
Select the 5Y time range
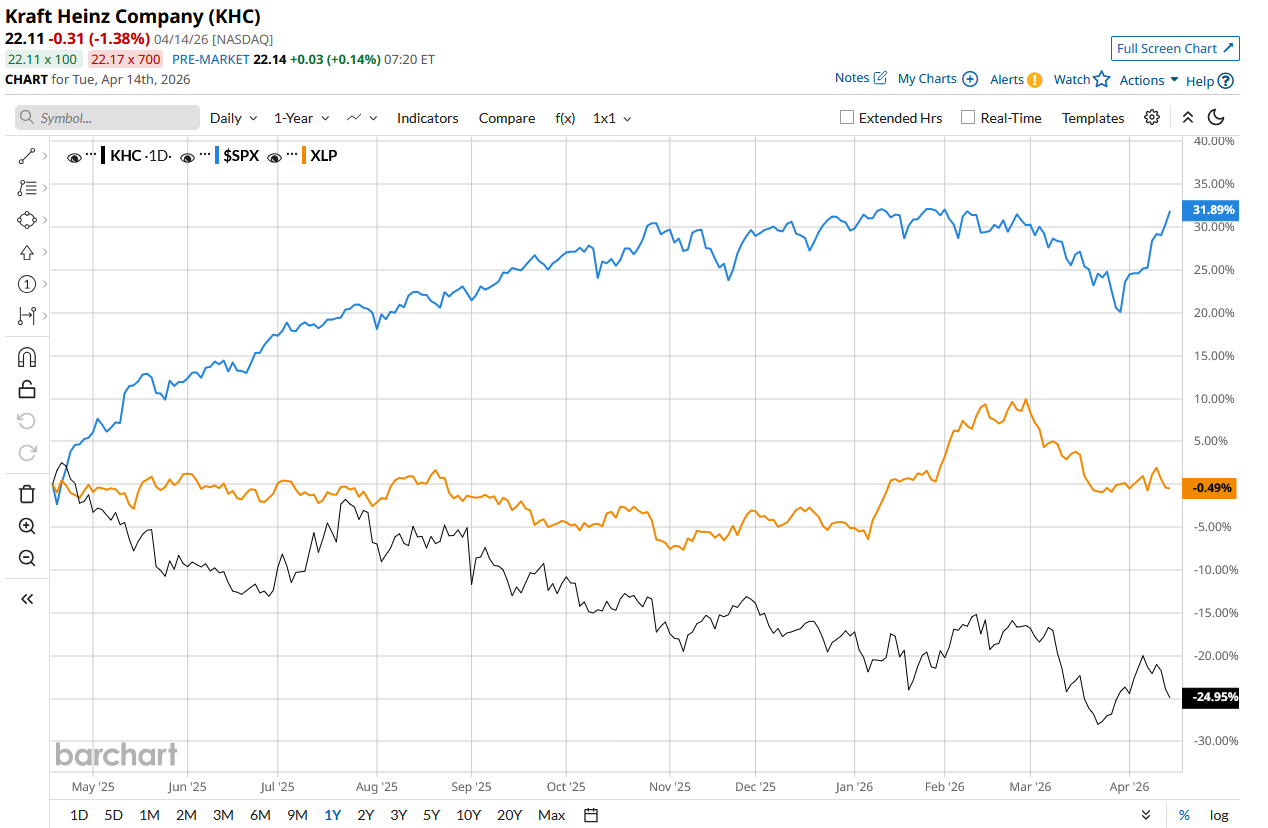431,815
